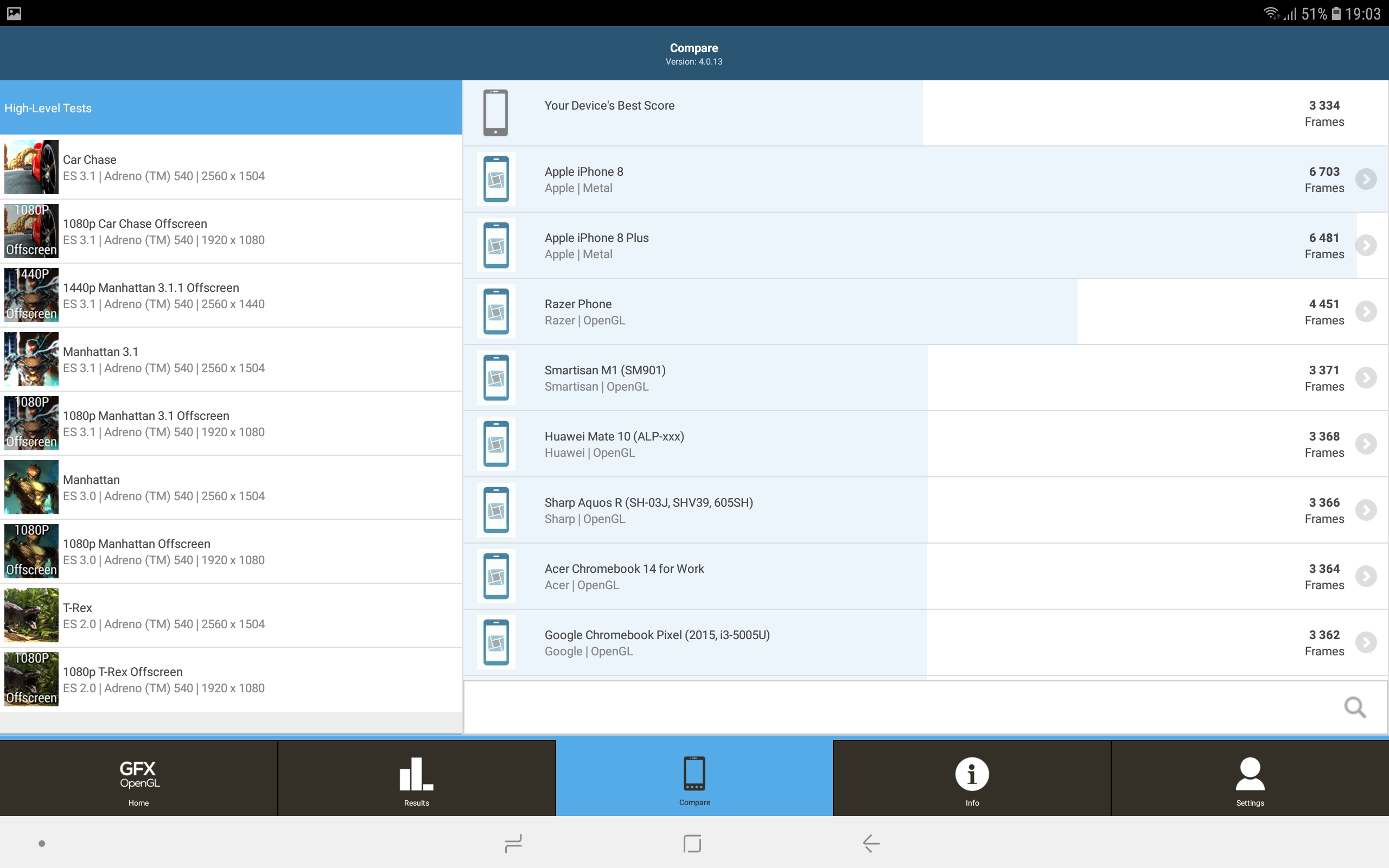Click the 6 703 Frames score
The image size is (1389, 868).
coord(1324,180)
